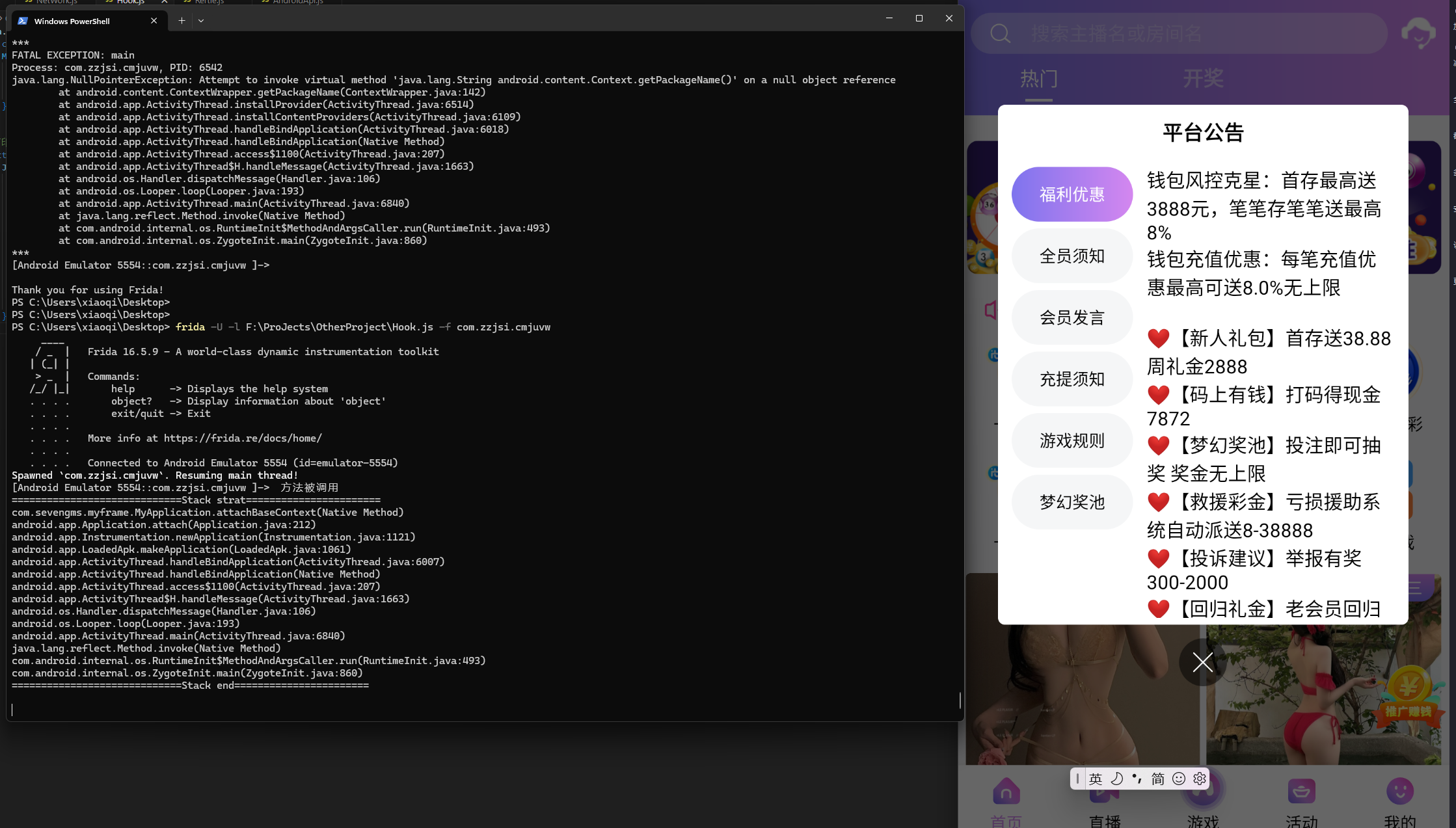The height and width of the screenshot is (828, 1456).
Task: Toggle IME 简 simplified Chinese mode
Action: (x=1157, y=779)
